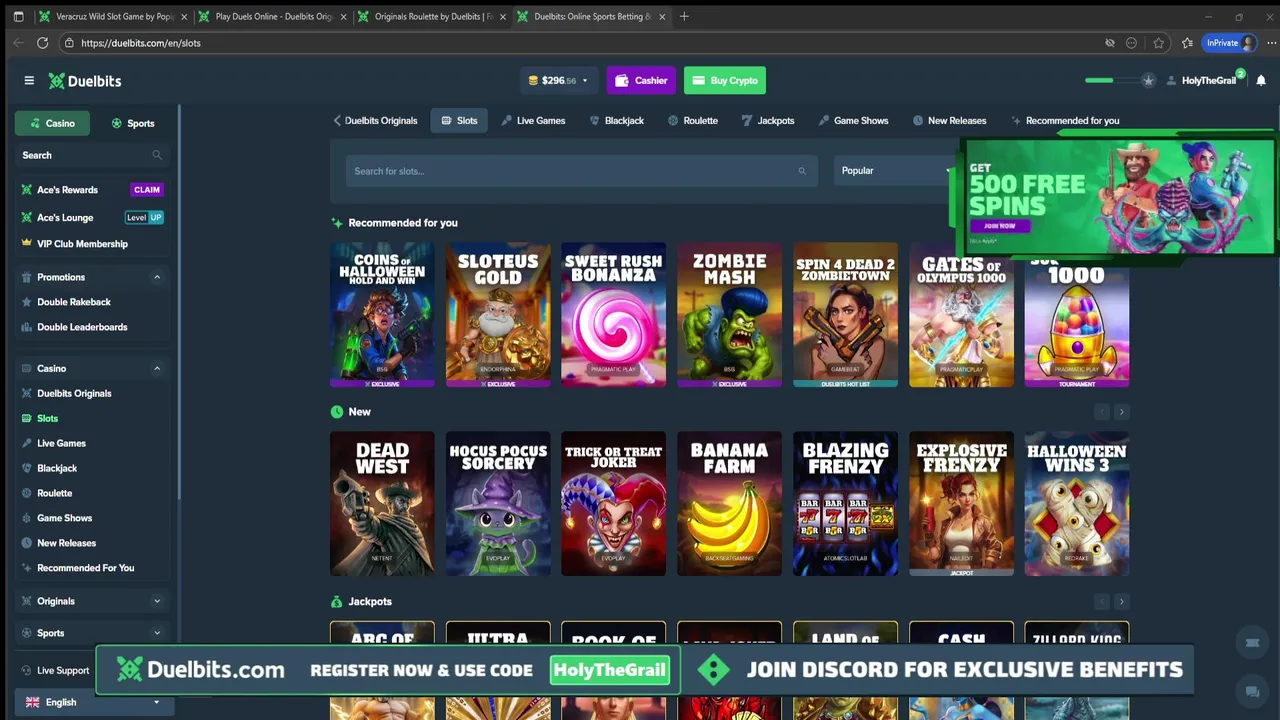Select the Slots category tab

click(x=459, y=121)
